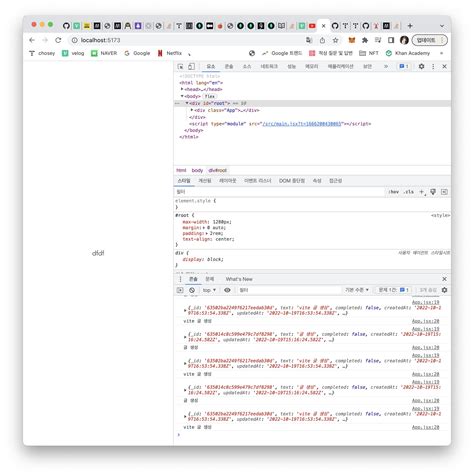This screenshot has height=476, width=474.
Task: Open the issues badge in DevTools top bar
Action: pos(404,67)
